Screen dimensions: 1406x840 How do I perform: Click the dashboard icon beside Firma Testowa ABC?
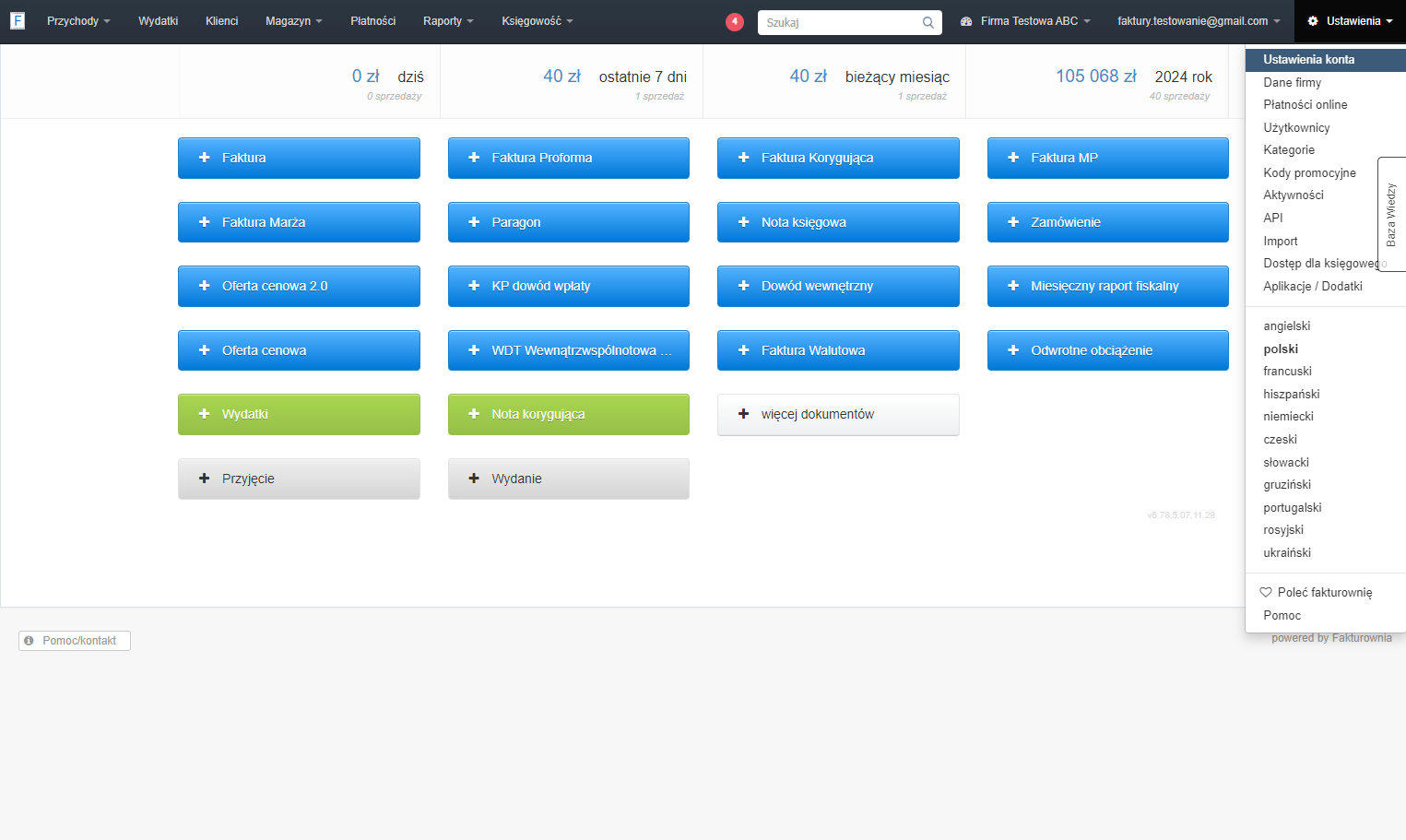coord(966,21)
